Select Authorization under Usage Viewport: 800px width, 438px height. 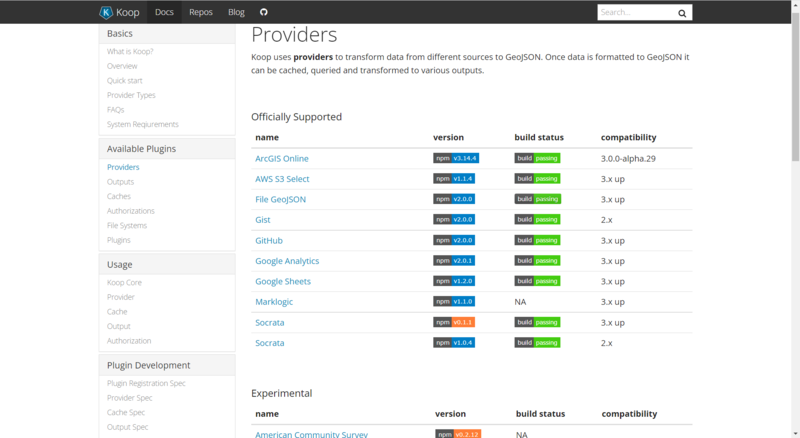[129, 340]
